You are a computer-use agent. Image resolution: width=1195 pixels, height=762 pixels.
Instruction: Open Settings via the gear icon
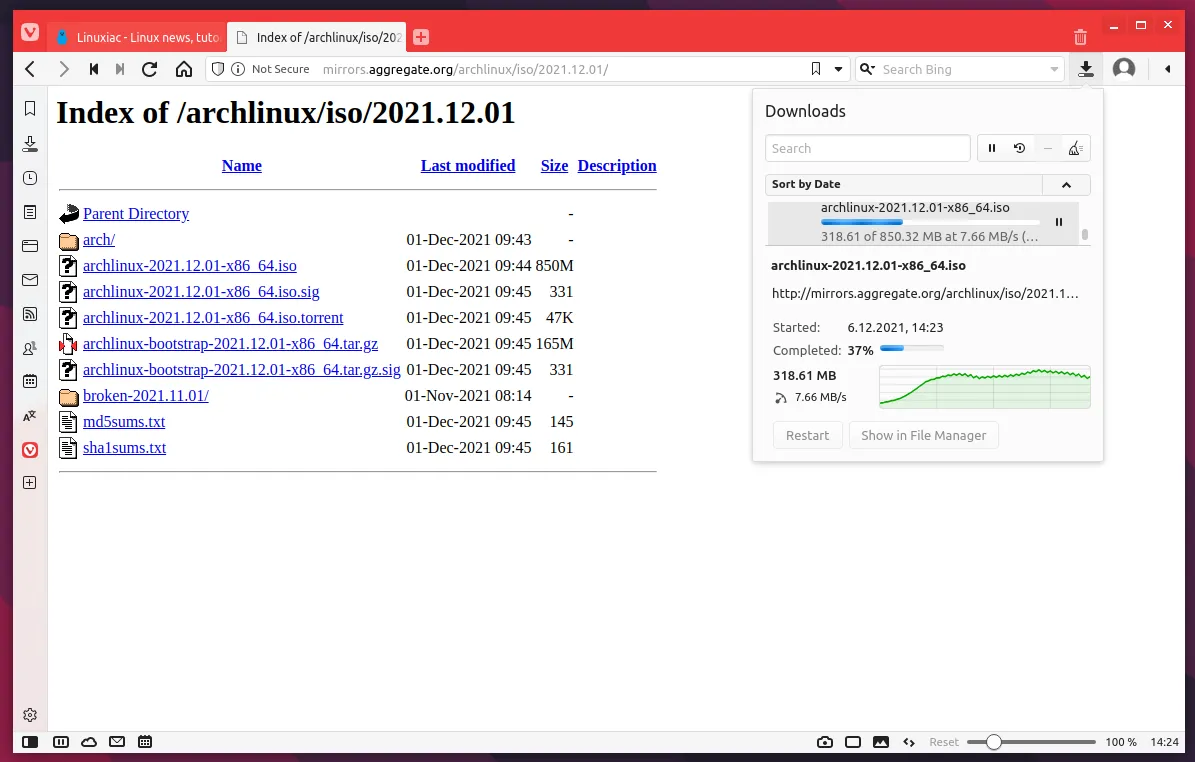coord(30,715)
